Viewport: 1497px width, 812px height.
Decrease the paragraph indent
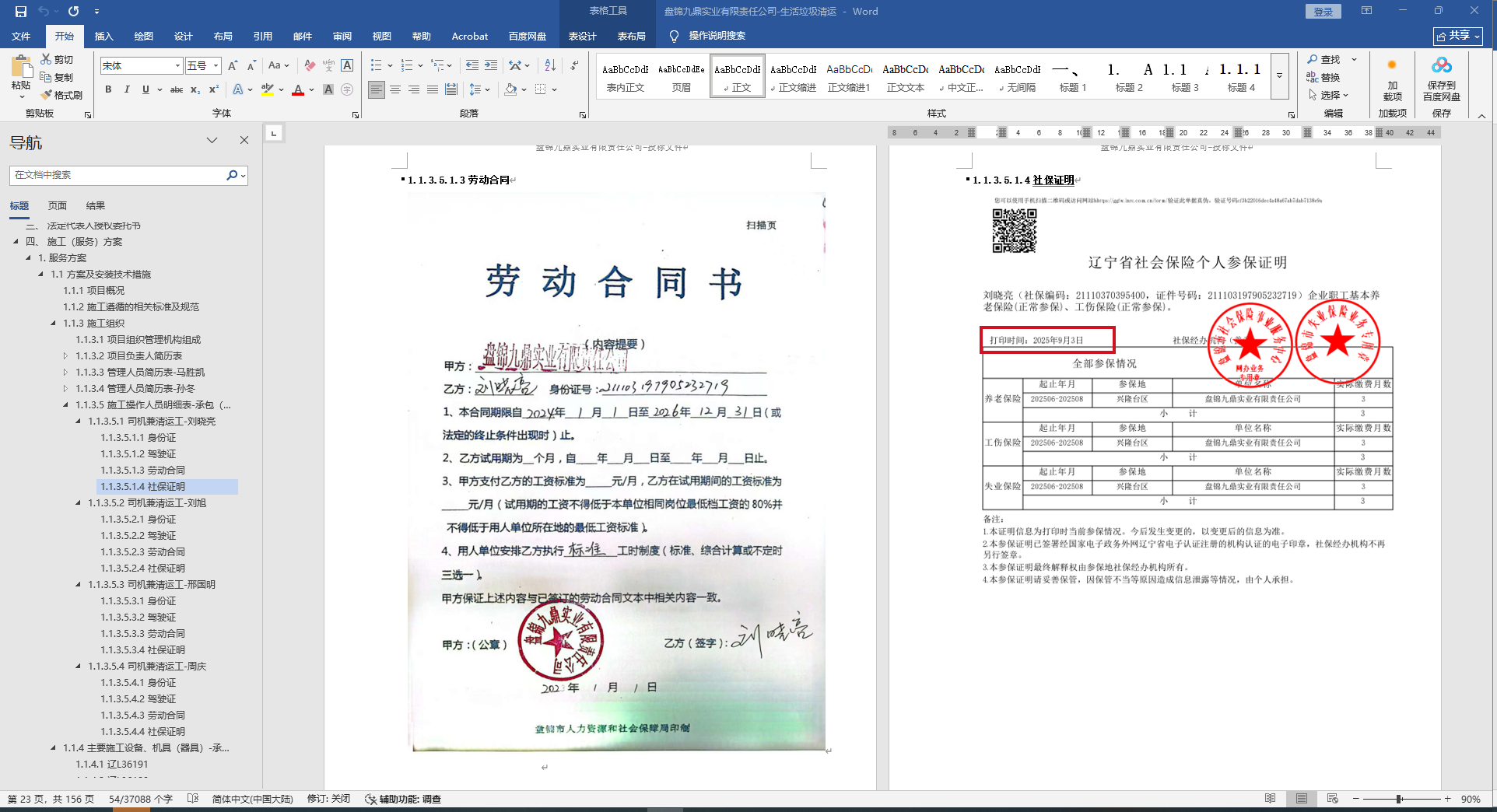pos(472,66)
